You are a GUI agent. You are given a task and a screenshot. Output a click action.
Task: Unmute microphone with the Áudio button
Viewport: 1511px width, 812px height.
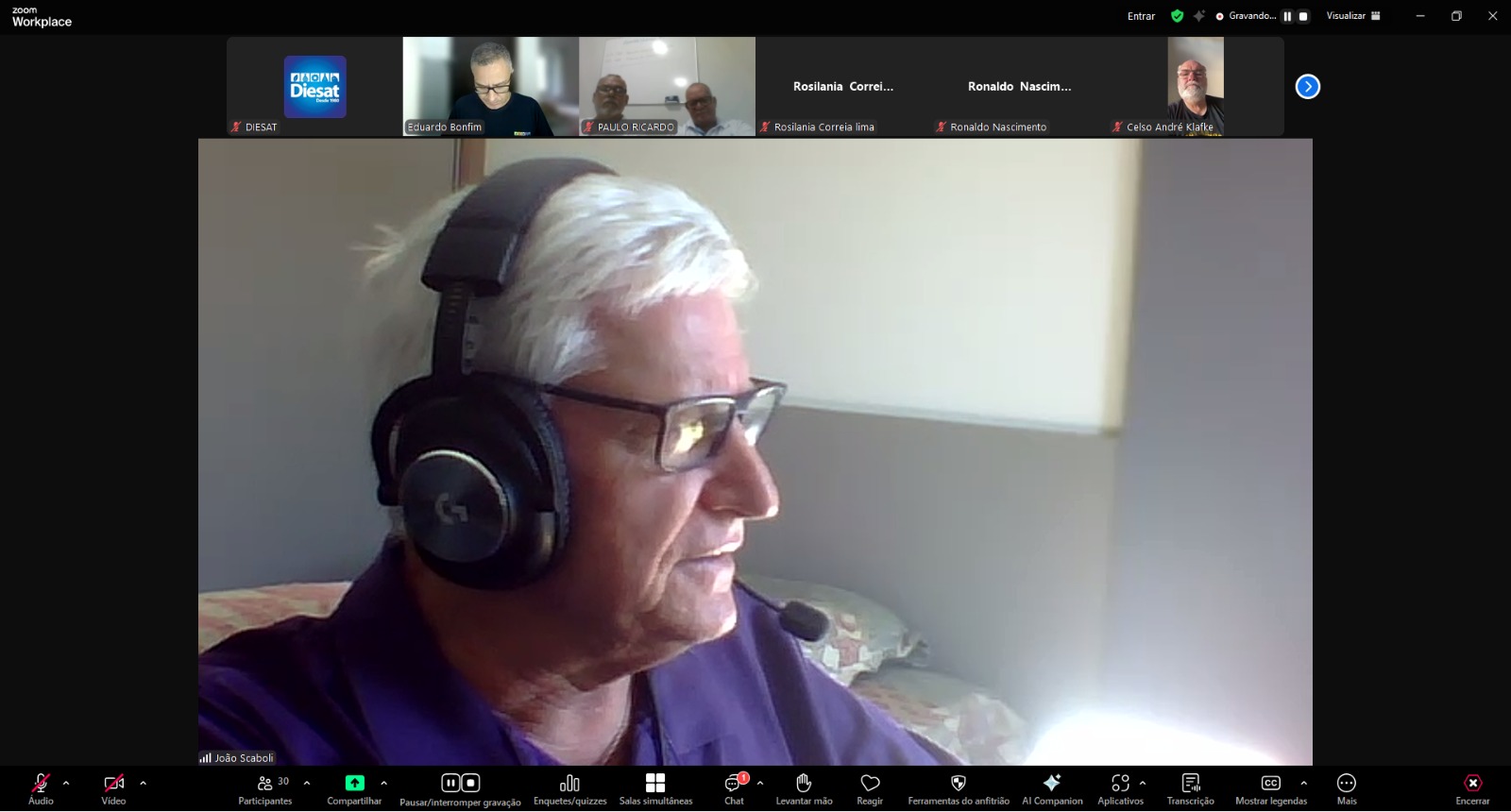(41, 789)
